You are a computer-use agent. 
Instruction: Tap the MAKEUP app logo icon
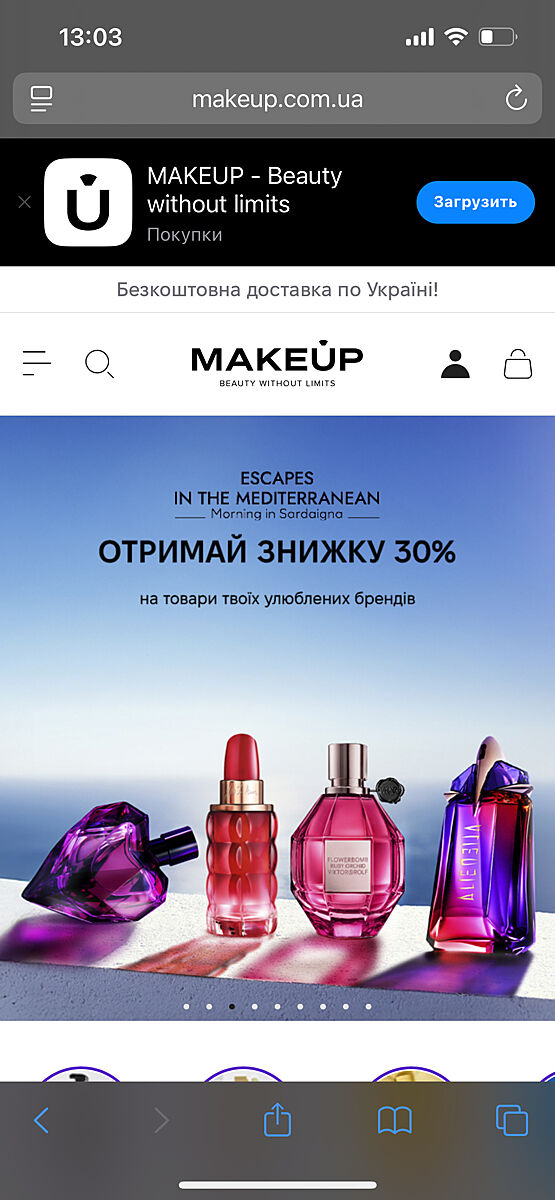[x=88, y=202]
